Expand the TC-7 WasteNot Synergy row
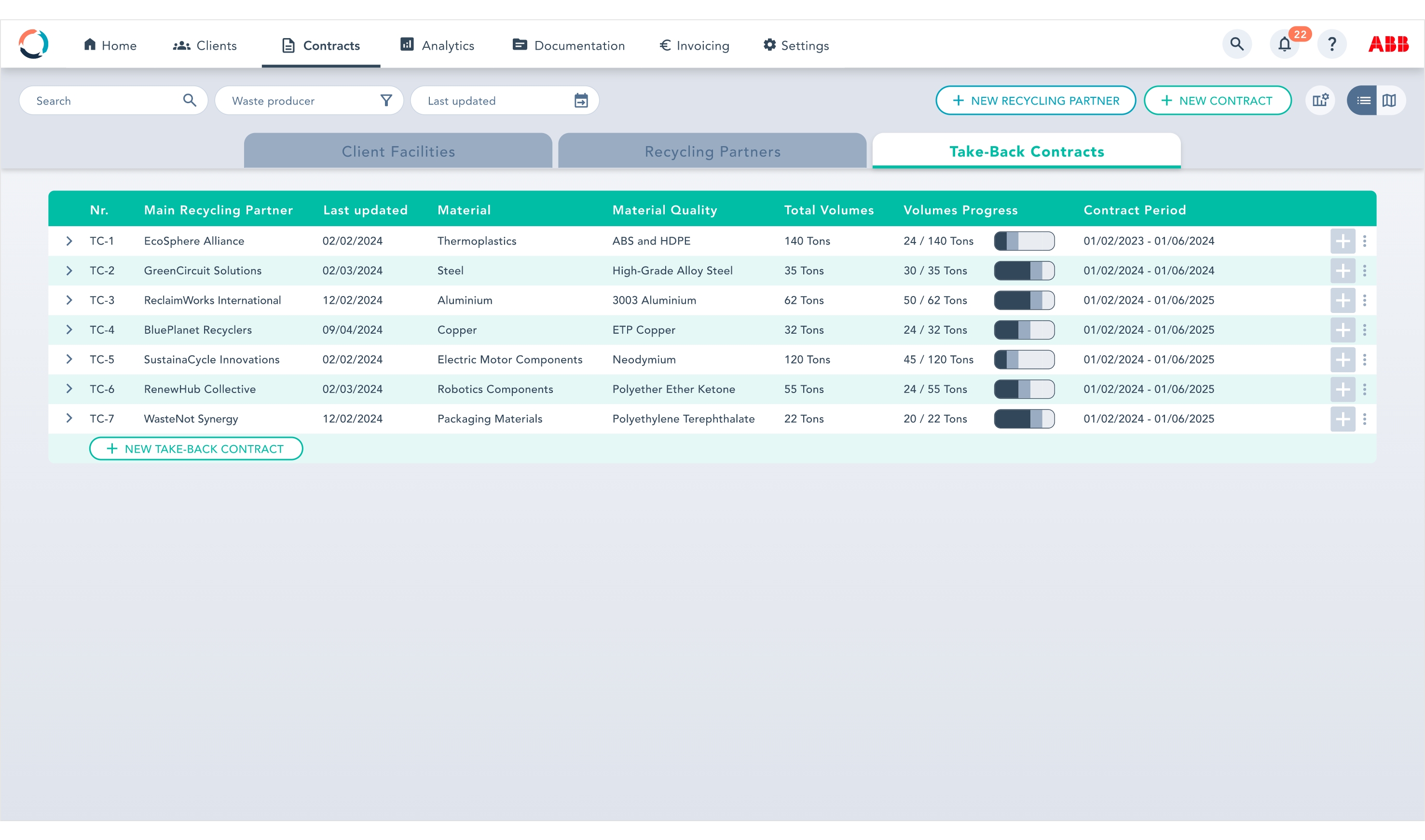Screen dimensions: 1425x840 click(69, 418)
